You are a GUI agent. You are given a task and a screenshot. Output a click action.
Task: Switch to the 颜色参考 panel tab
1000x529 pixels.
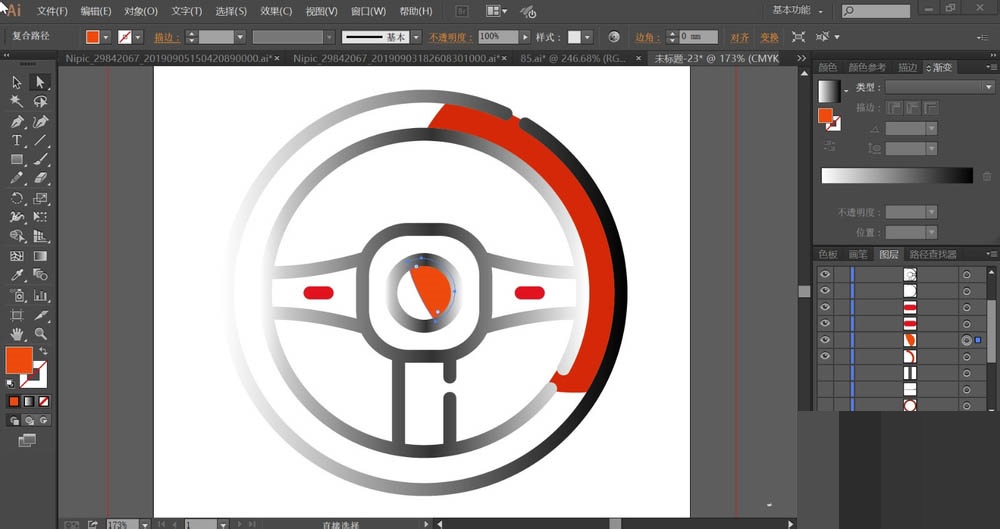tap(867, 67)
